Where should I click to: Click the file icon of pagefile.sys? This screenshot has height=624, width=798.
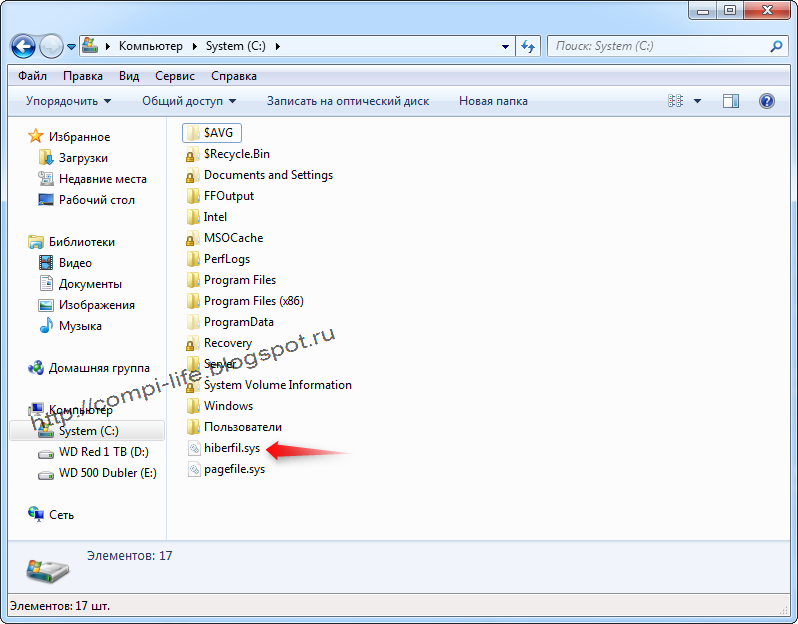click(x=194, y=469)
